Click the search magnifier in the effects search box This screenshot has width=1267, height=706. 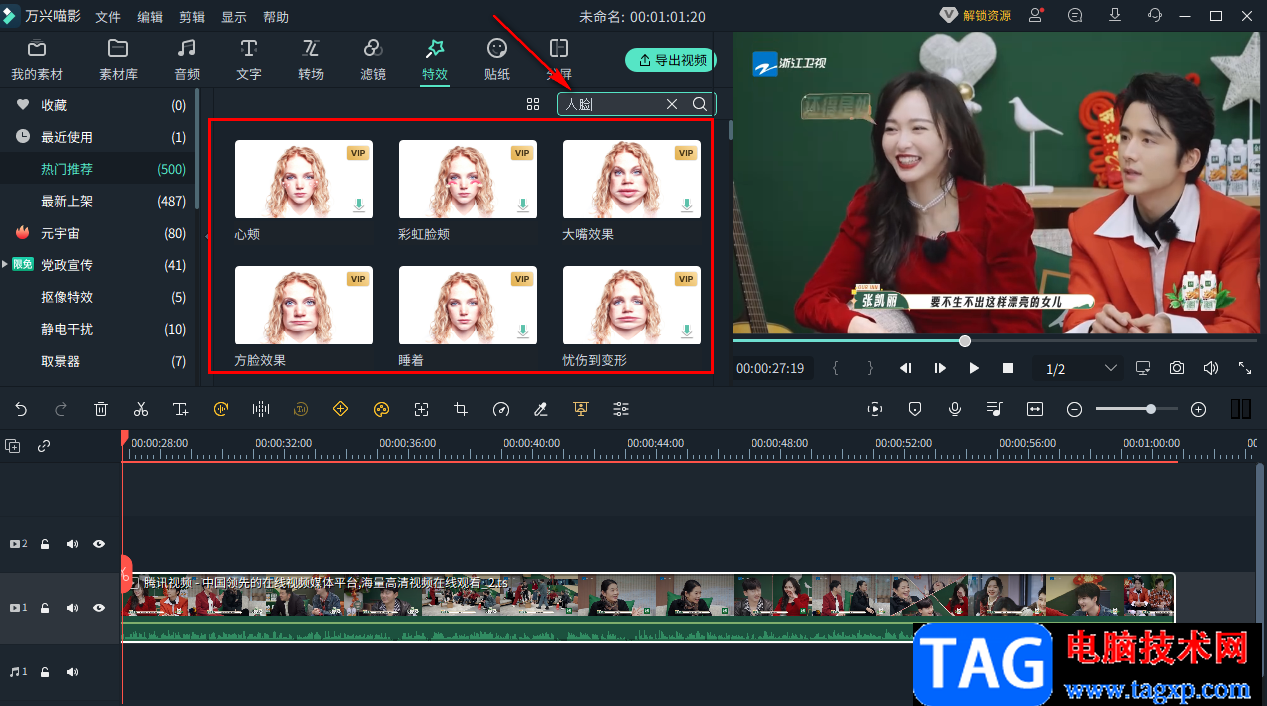700,104
